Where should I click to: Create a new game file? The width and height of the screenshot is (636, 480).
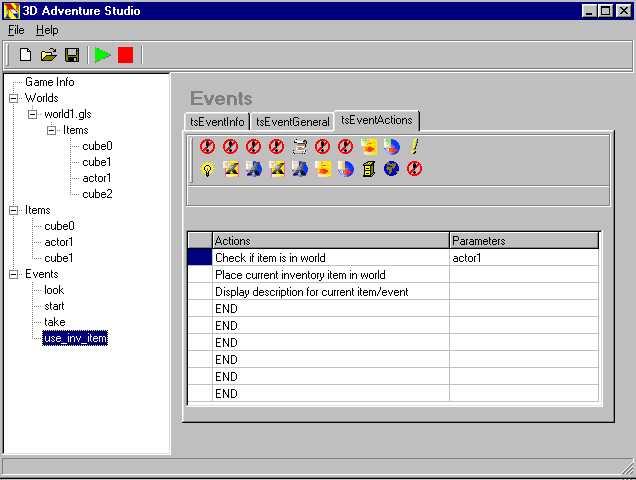click(26, 55)
